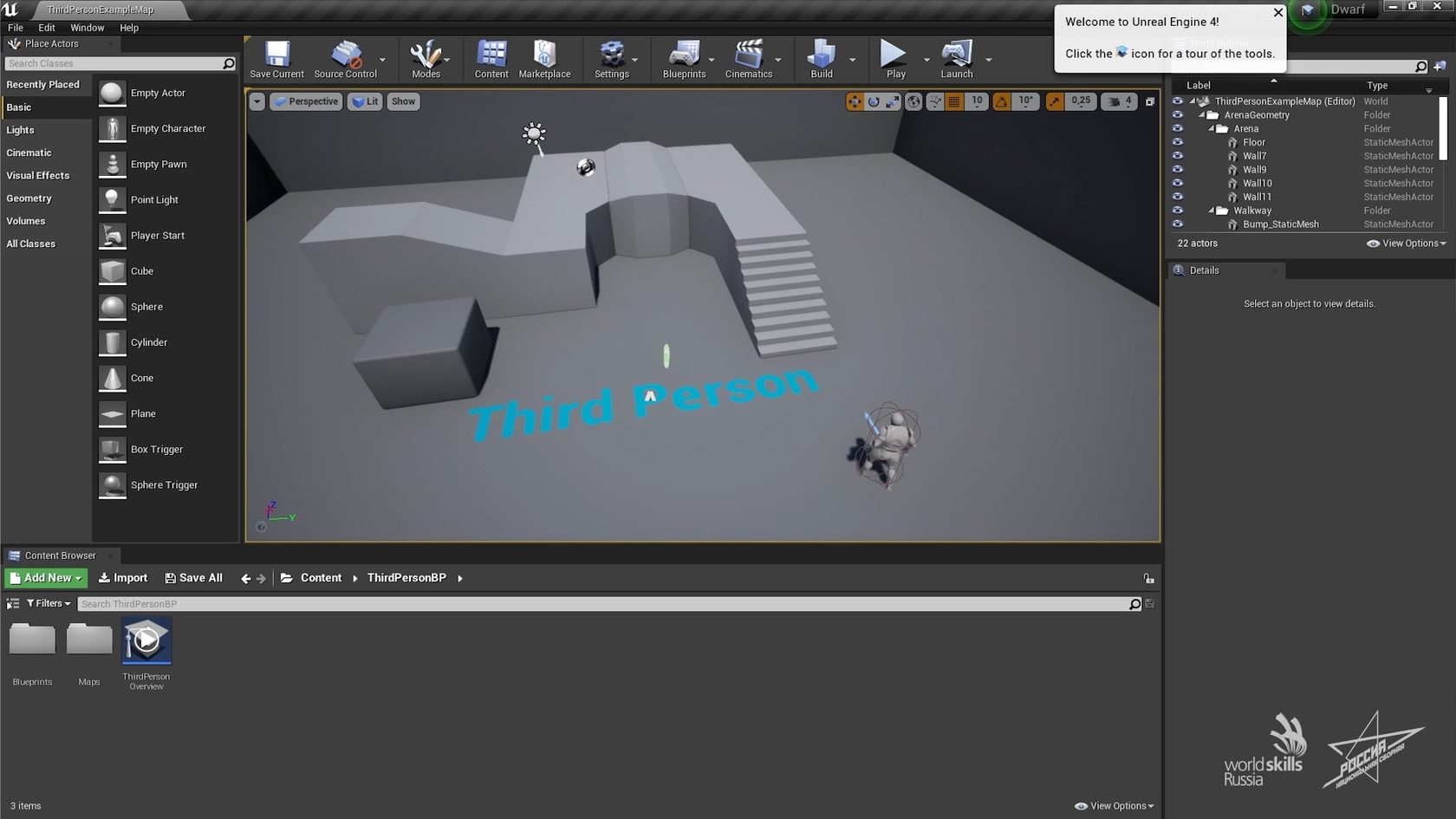
Task: Open surface snapping options in viewport
Action: tap(935, 101)
